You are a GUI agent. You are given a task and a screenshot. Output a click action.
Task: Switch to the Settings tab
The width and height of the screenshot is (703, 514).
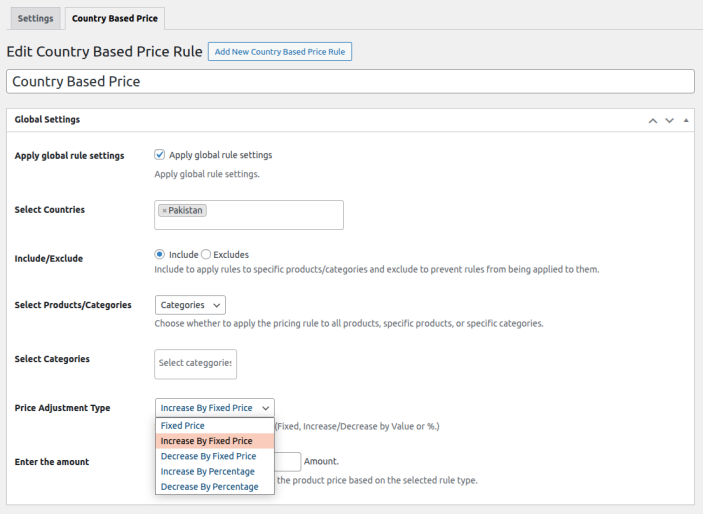[x=35, y=18]
